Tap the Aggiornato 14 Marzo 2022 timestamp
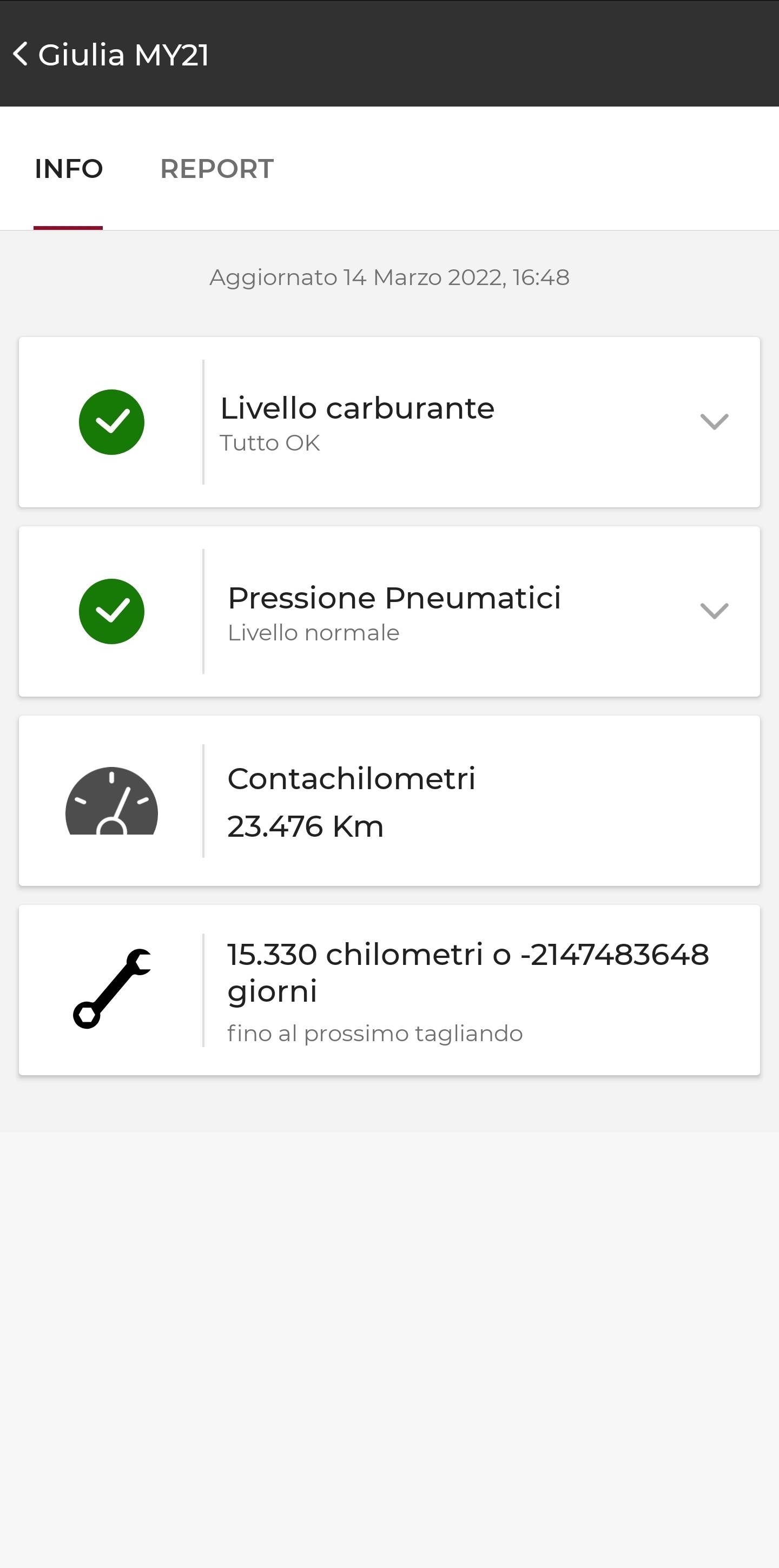Image resolution: width=779 pixels, height=1568 pixels. [x=389, y=277]
